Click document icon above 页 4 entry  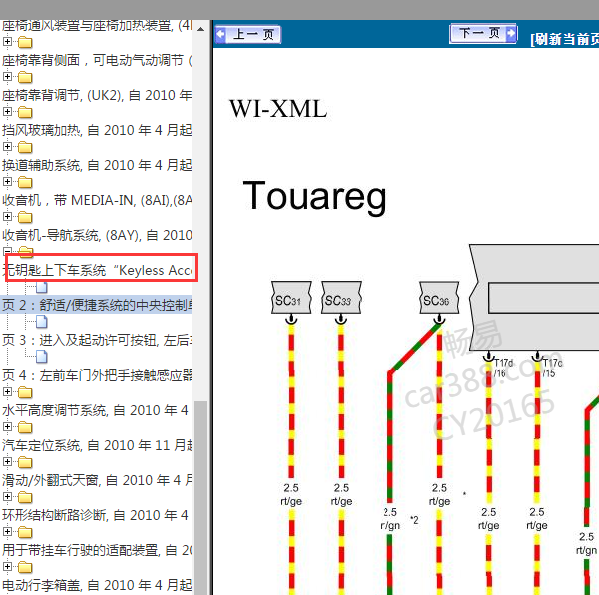coord(42,357)
